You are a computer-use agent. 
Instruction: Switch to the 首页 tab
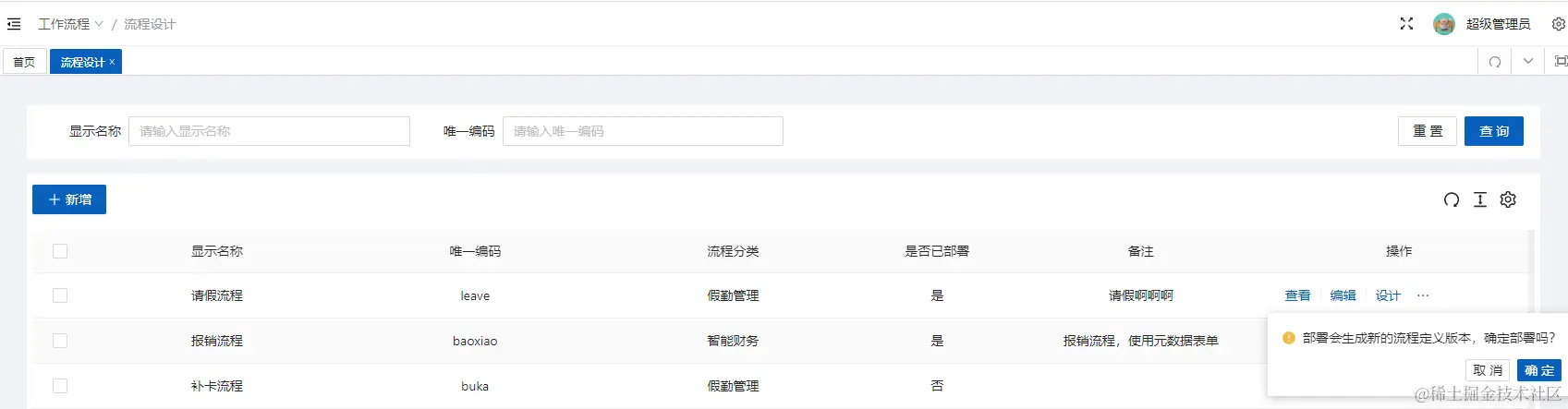click(25, 62)
